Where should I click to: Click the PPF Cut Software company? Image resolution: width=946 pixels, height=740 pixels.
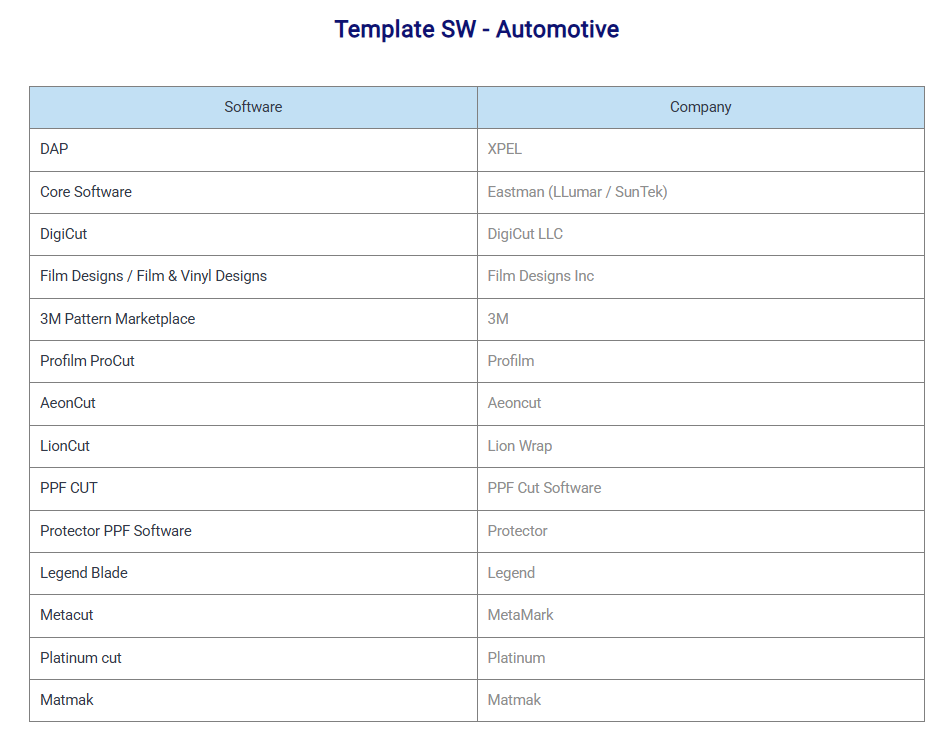pos(544,488)
